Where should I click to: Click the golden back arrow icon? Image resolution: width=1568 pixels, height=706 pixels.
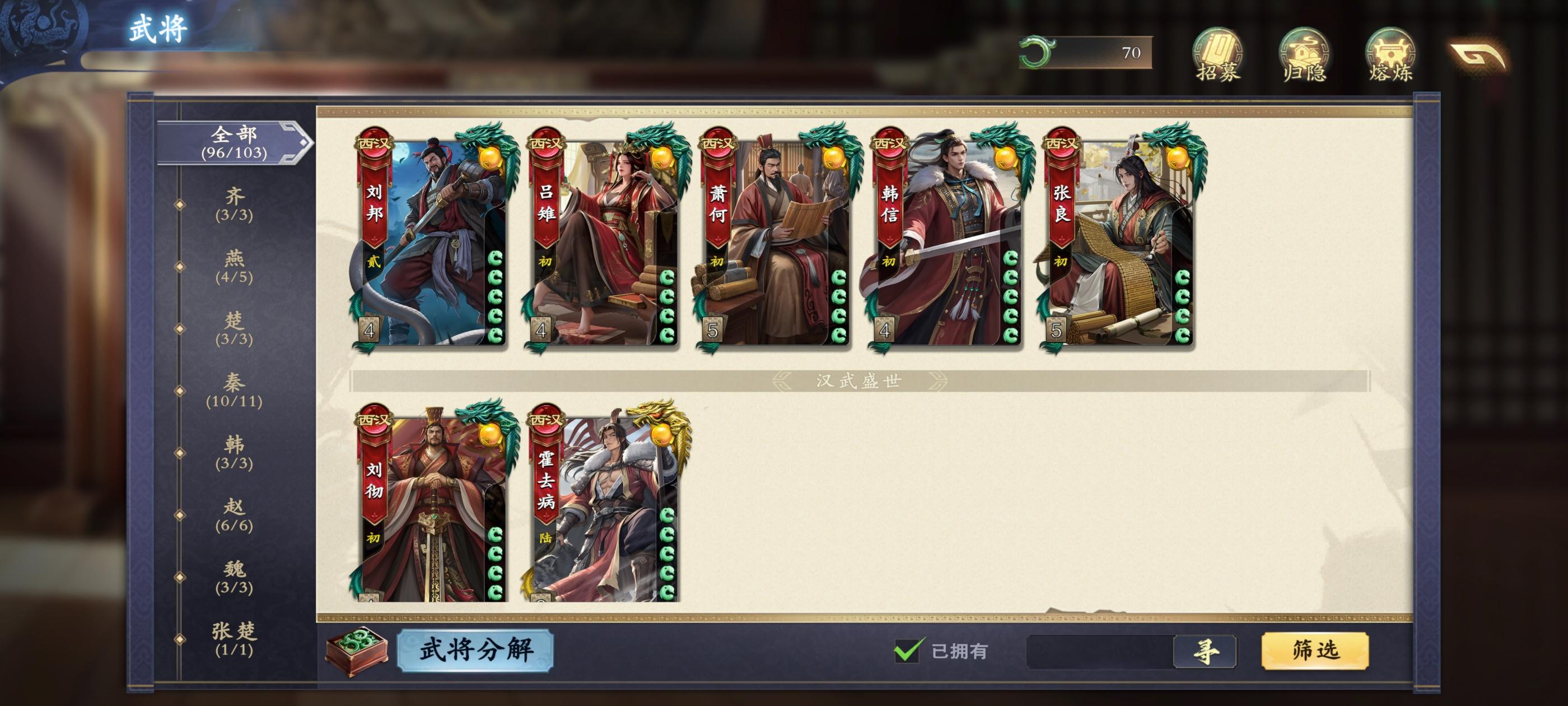1479,56
